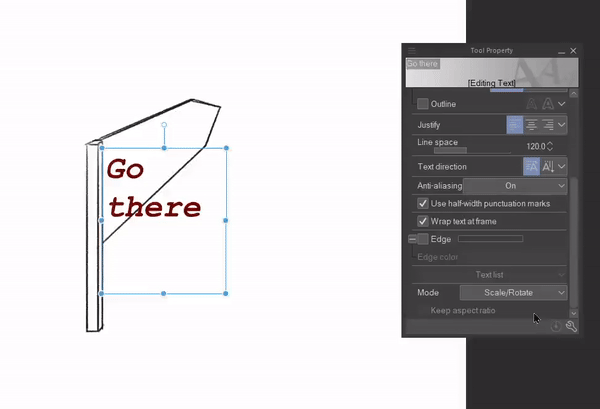Set Justify to left alignment
The width and height of the screenshot is (600, 409).
515,125
